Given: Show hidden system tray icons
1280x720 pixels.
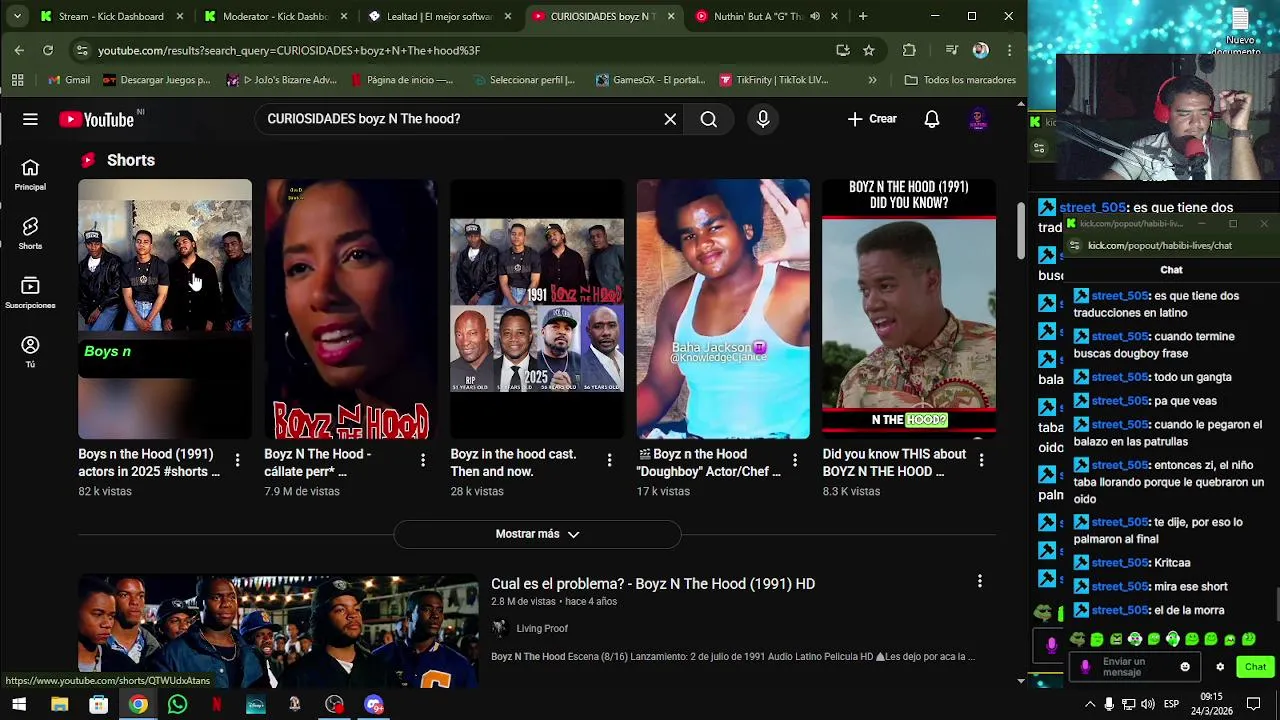Looking at the screenshot, I should [1090, 705].
